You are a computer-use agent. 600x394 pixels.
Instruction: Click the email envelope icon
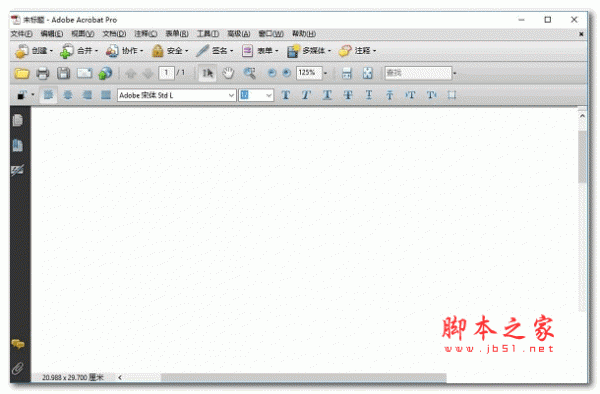coord(84,73)
